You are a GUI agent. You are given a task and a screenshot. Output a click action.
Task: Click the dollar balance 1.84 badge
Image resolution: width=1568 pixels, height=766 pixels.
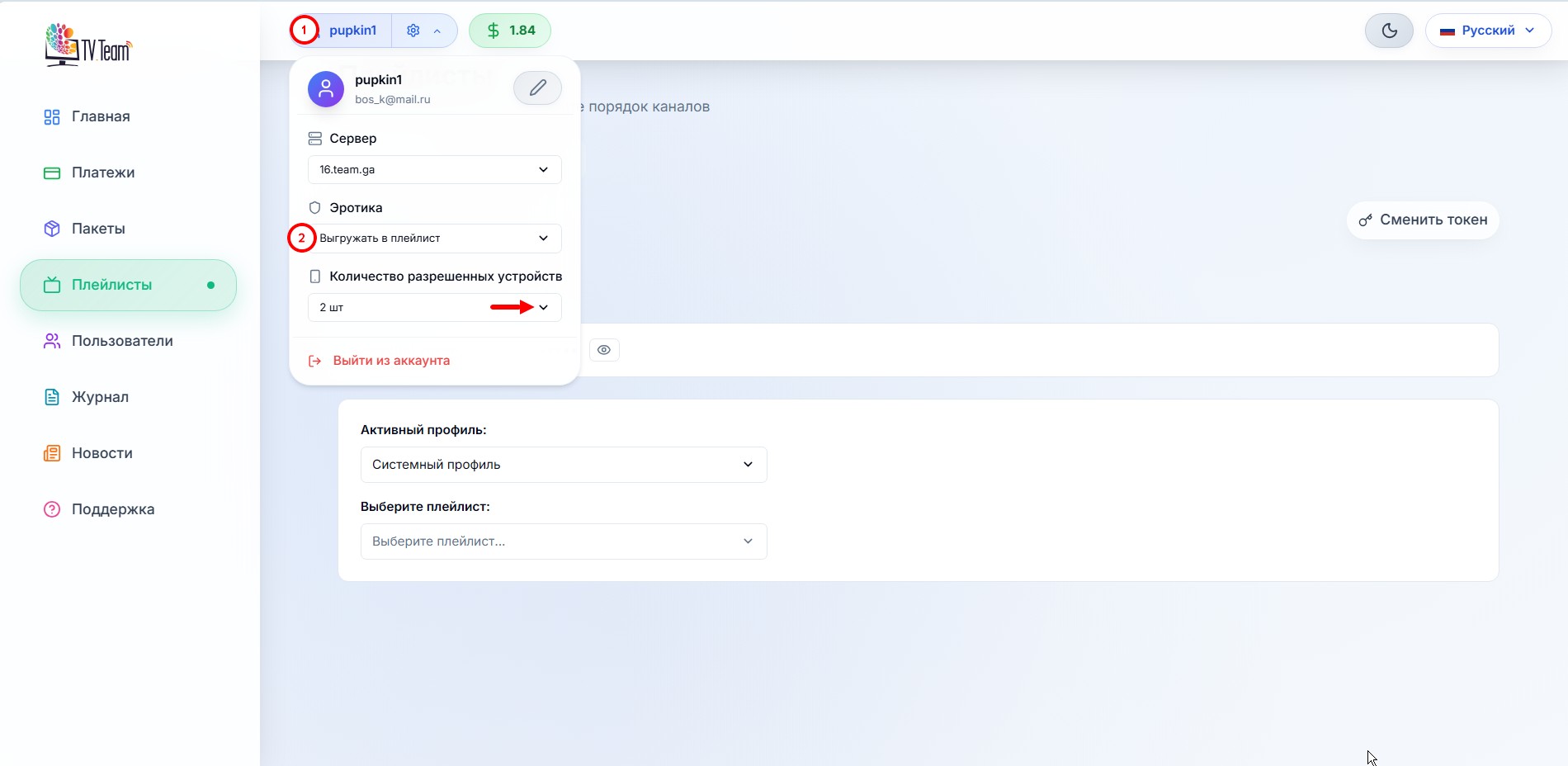509,31
